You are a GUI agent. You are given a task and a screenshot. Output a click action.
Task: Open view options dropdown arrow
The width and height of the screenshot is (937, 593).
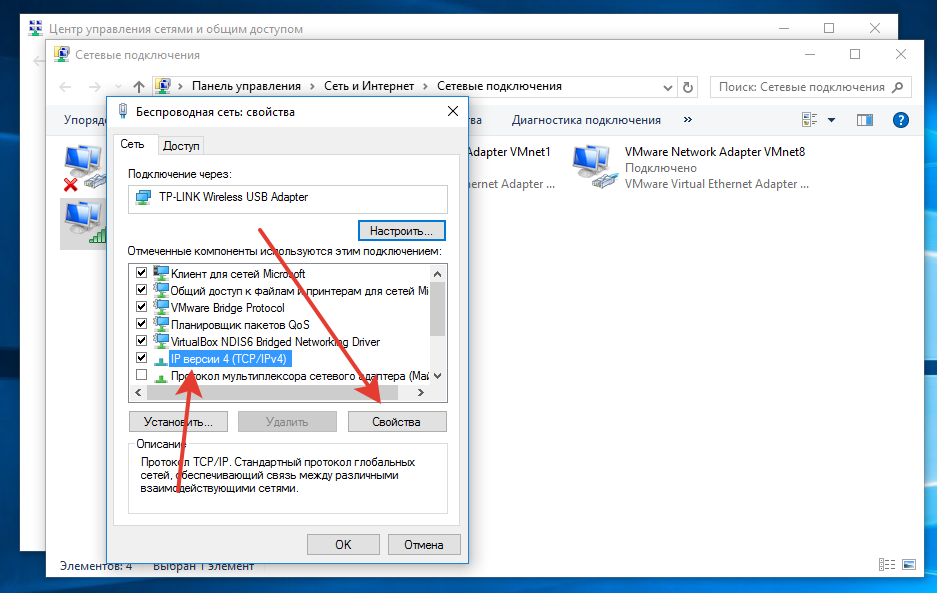(x=831, y=120)
